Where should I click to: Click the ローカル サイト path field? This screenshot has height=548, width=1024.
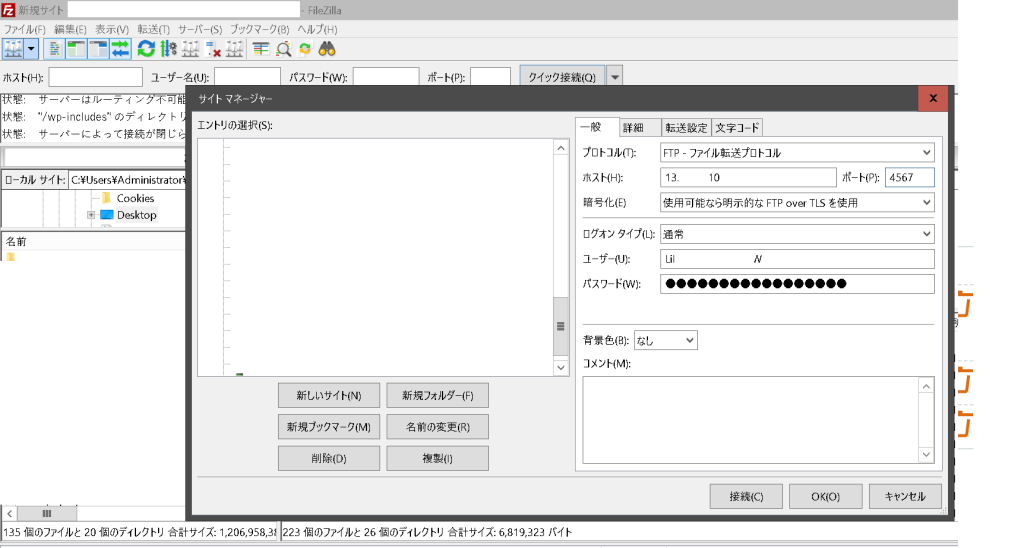point(127,180)
